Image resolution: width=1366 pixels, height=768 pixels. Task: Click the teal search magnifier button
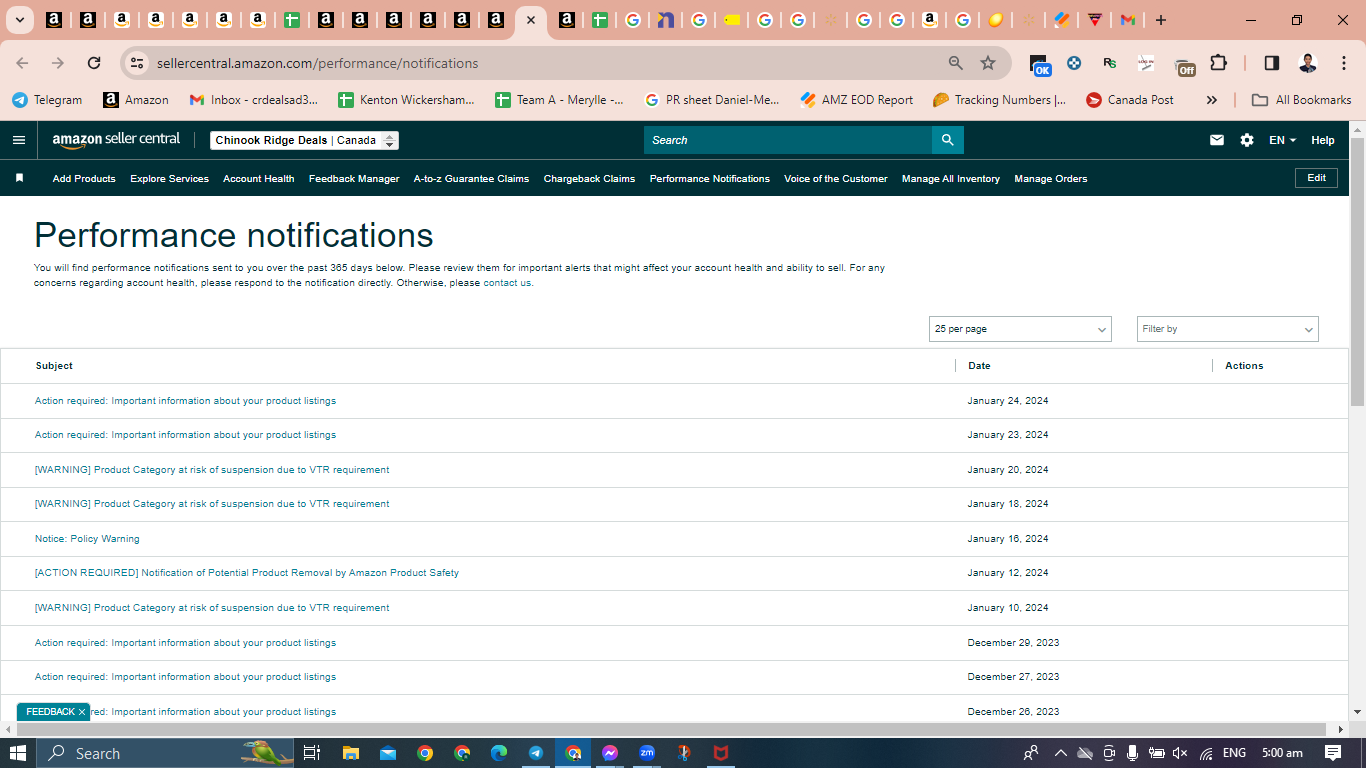[947, 140]
